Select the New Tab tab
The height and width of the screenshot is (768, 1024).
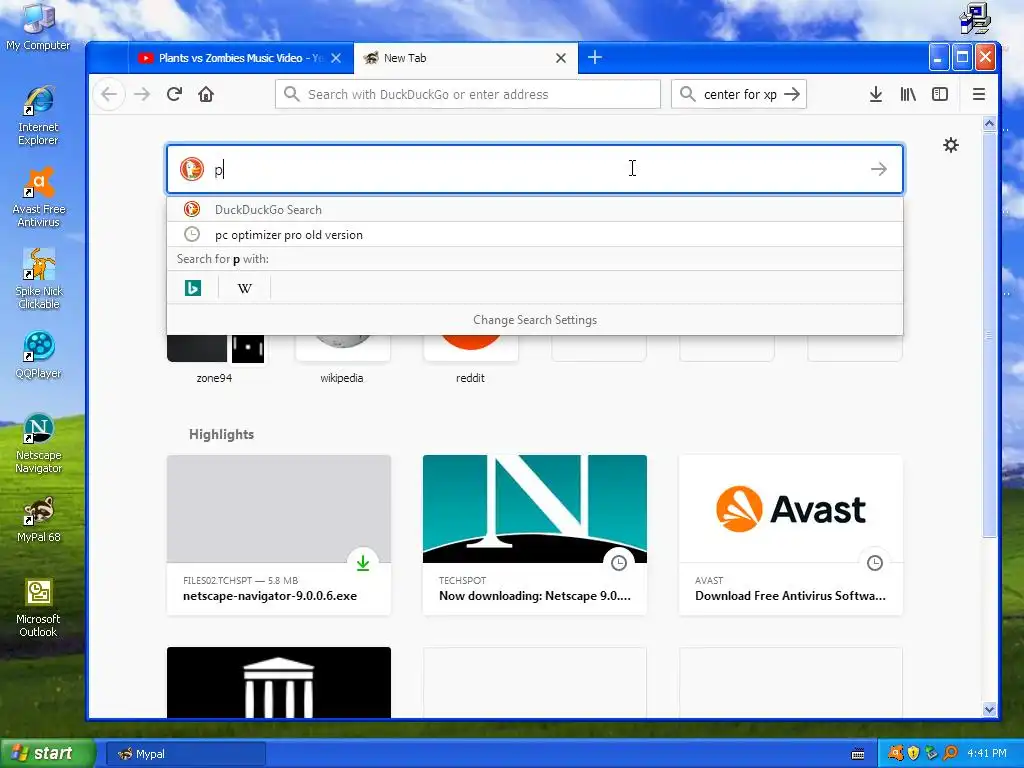click(x=465, y=58)
